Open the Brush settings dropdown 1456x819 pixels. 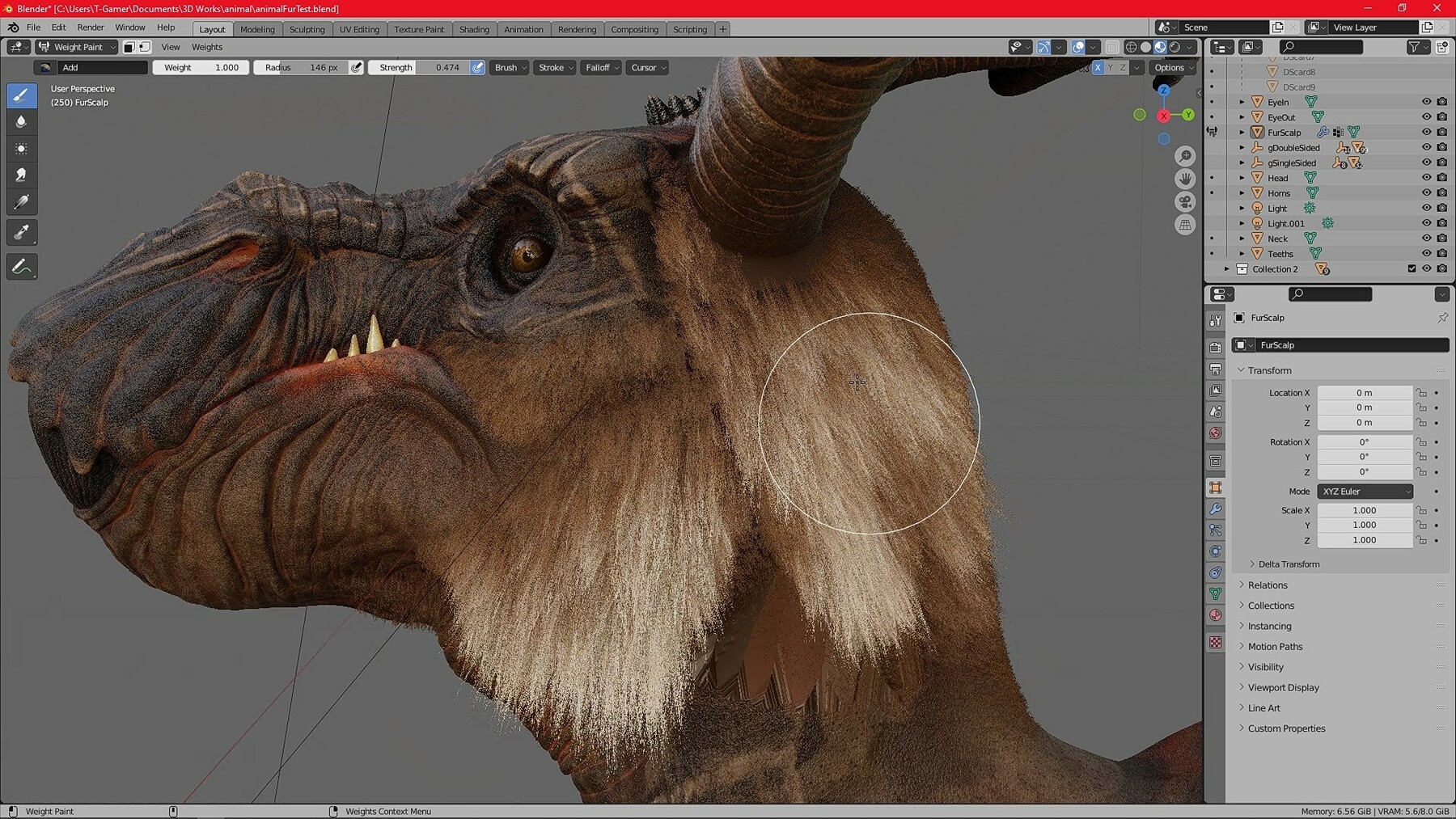point(510,68)
